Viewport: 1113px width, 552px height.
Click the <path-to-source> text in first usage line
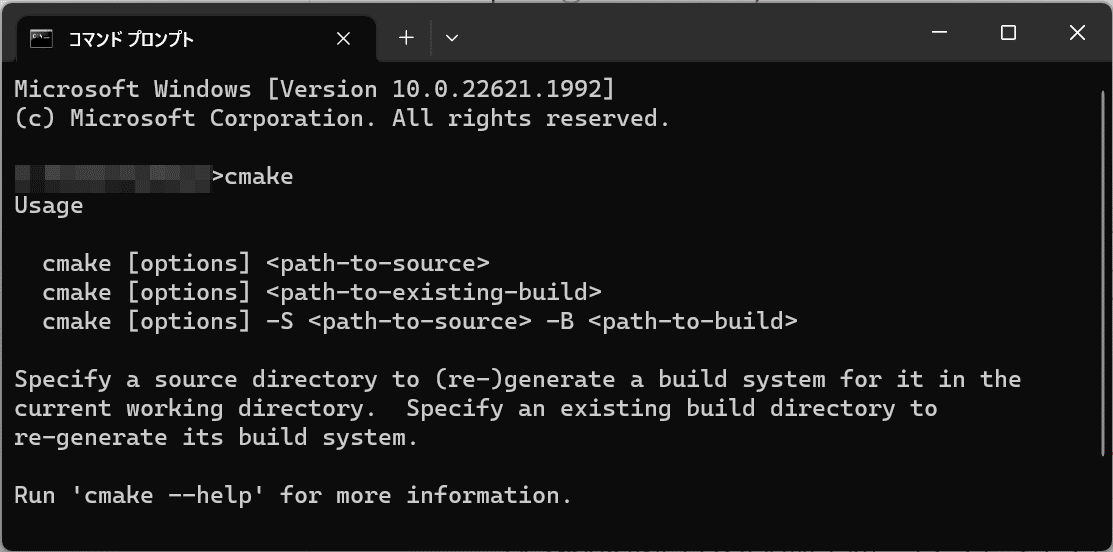coord(378,264)
